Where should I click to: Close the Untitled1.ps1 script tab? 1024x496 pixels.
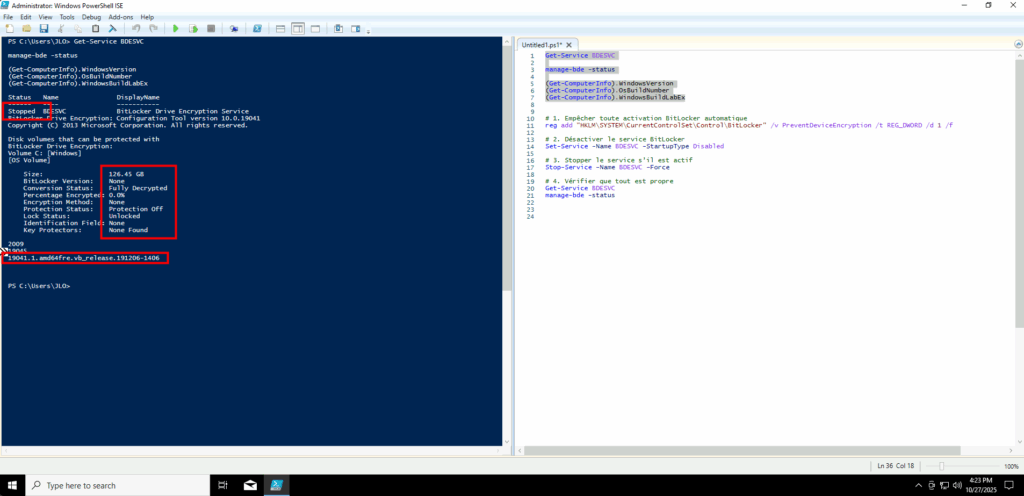(570, 45)
